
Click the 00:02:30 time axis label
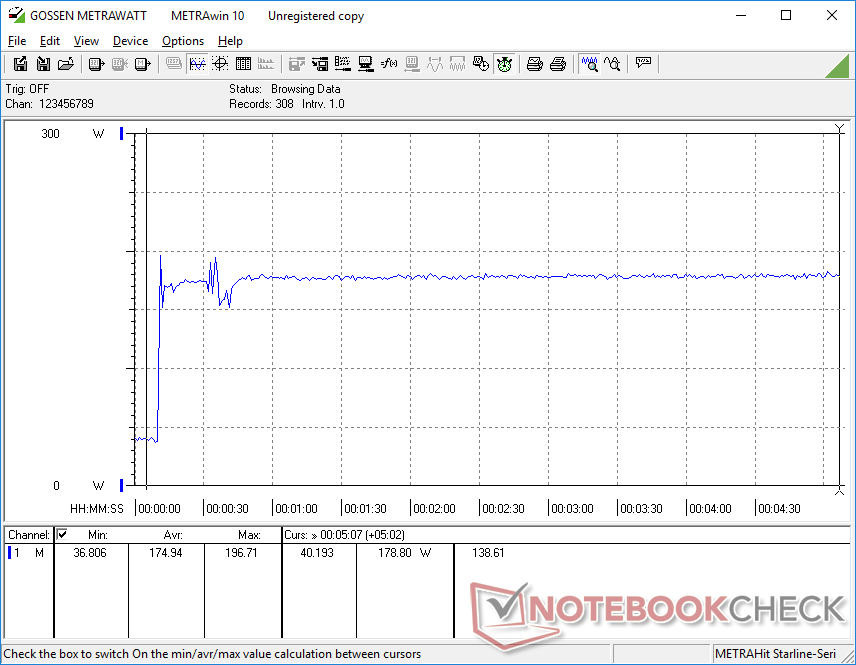coord(503,509)
